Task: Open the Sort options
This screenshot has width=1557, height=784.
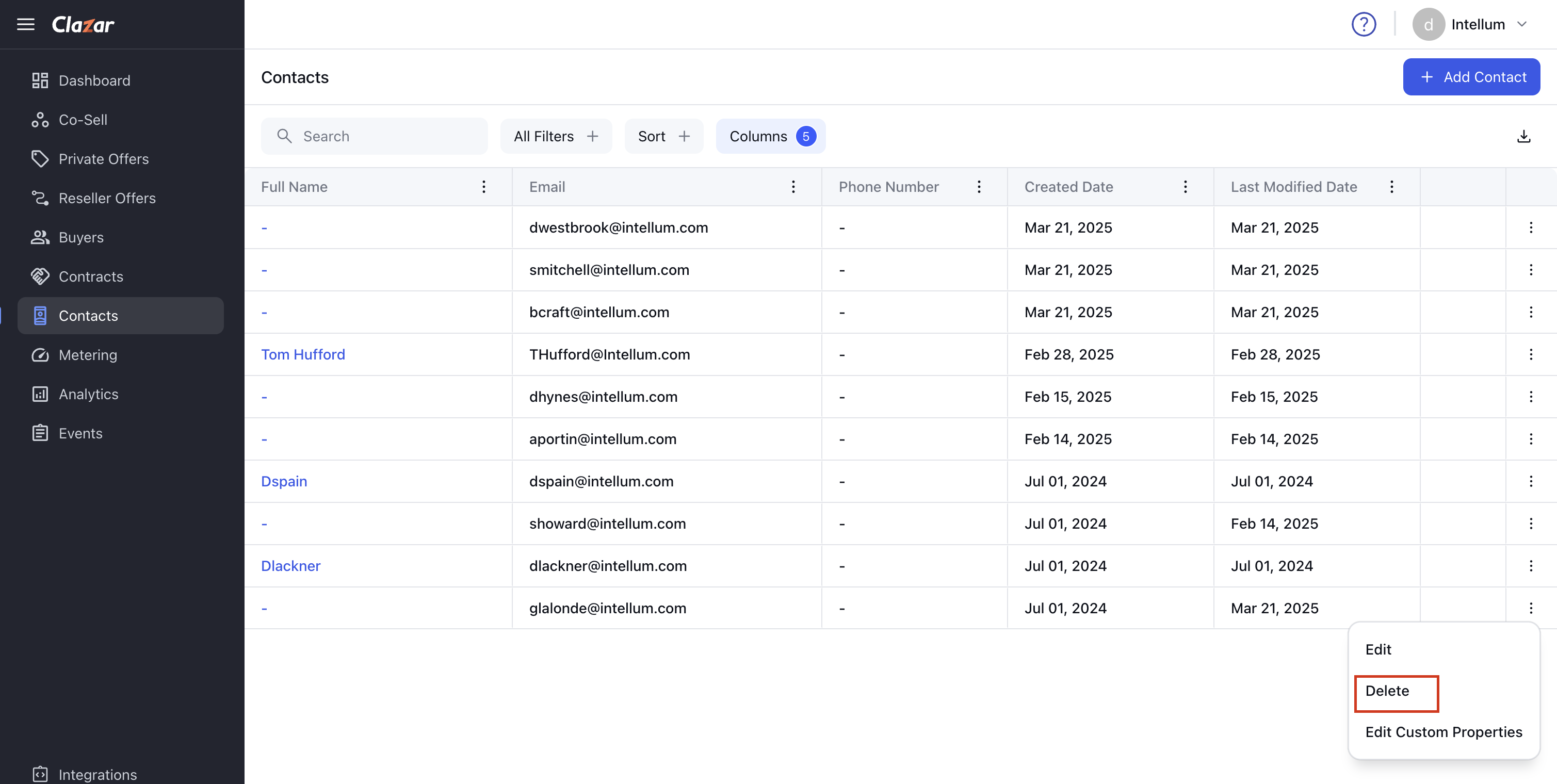Action: [x=663, y=136]
